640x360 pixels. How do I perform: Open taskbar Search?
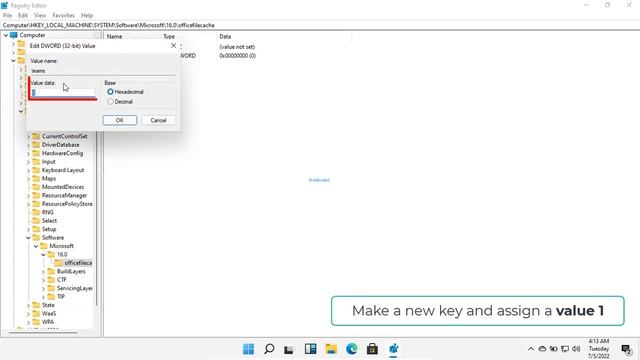pos(269,349)
